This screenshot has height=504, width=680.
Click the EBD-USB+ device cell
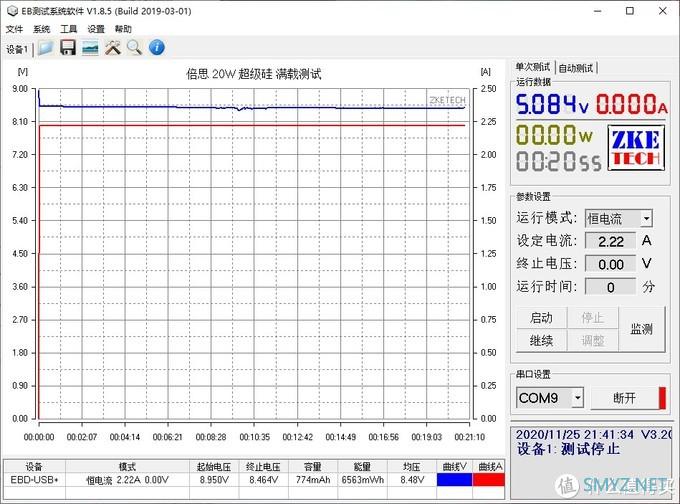34,480
